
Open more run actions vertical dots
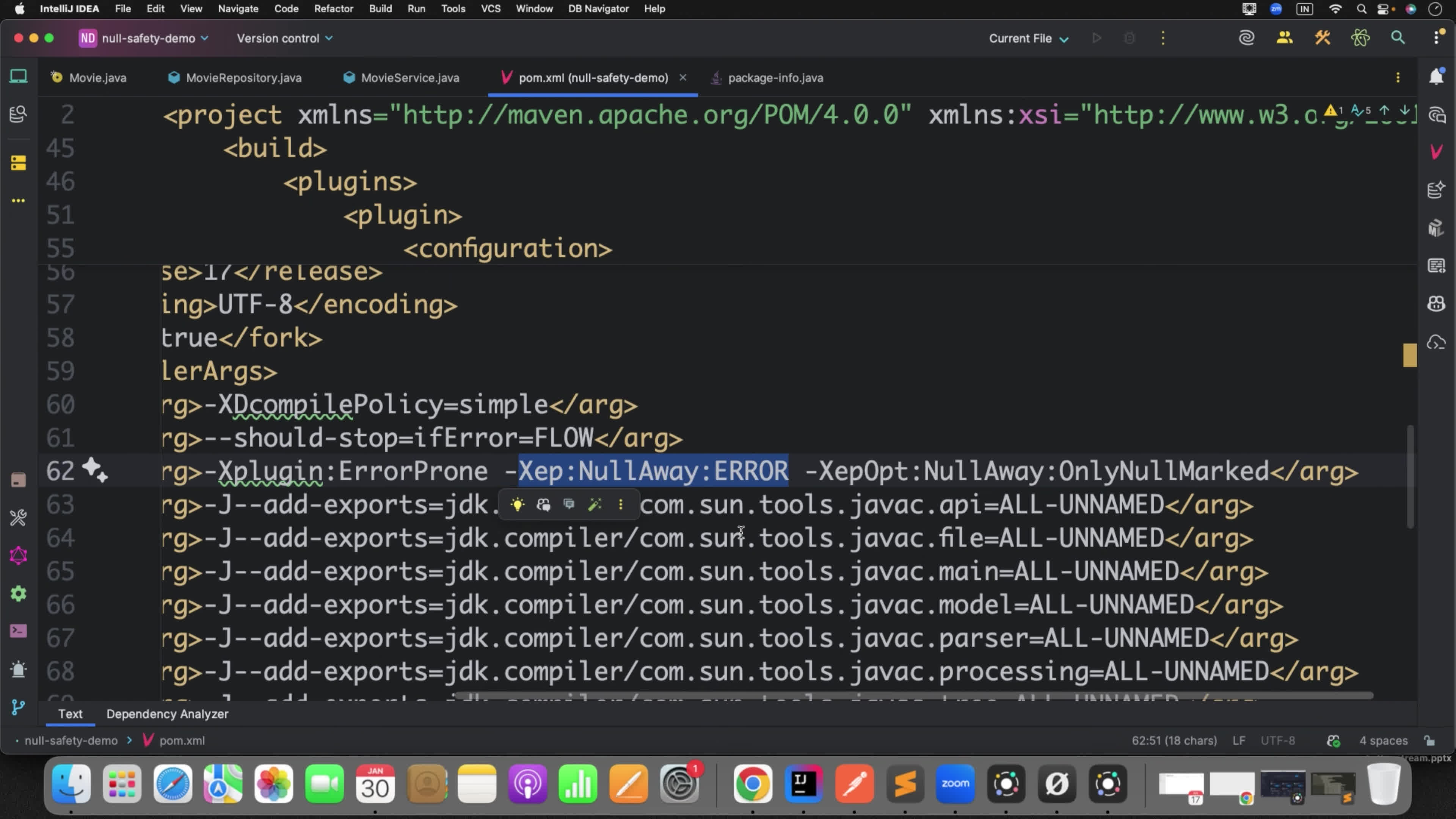(x=1163, y=38)
